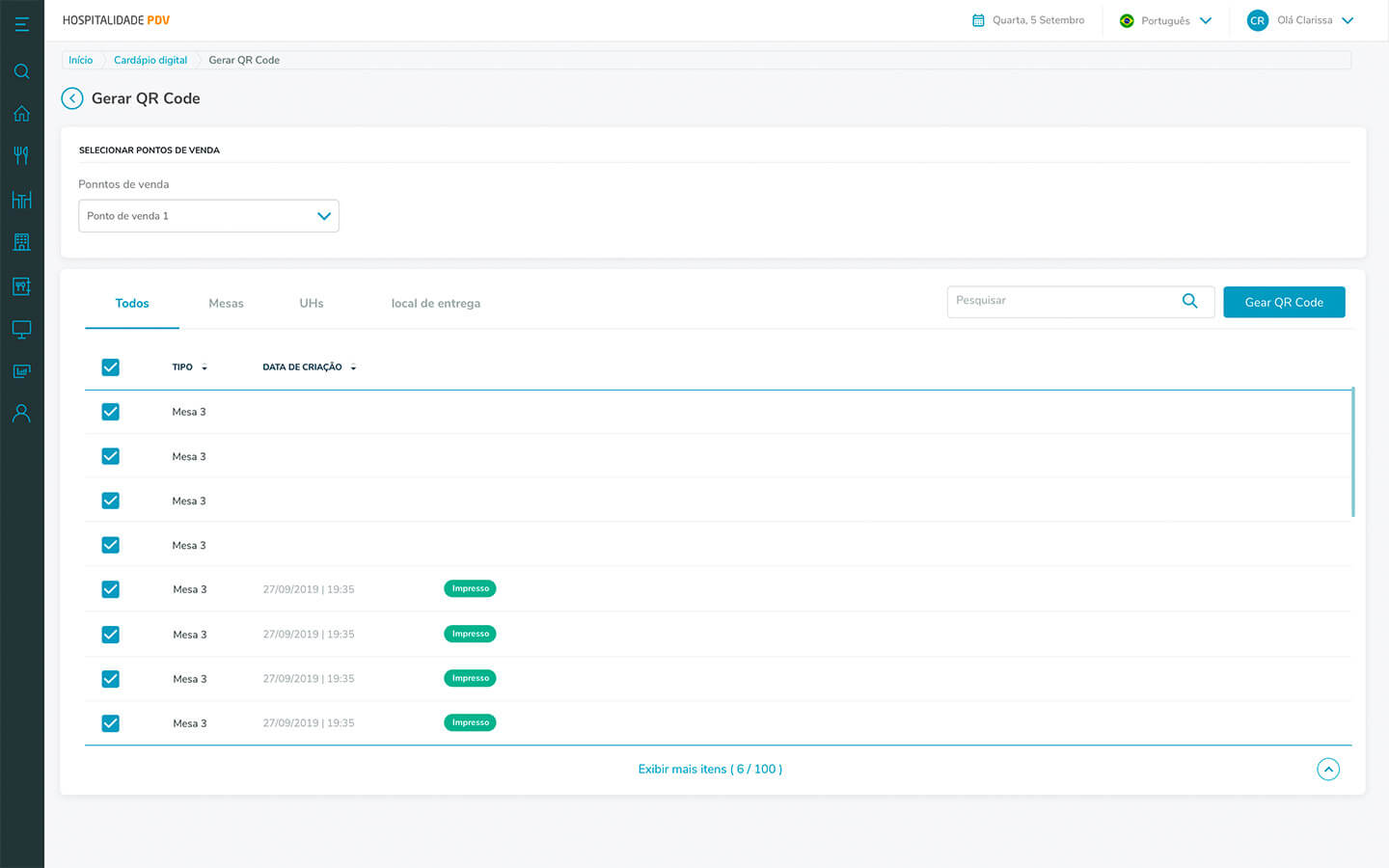Switch to the Mesas tab
Screen dimensions: 1389x868
226,303
